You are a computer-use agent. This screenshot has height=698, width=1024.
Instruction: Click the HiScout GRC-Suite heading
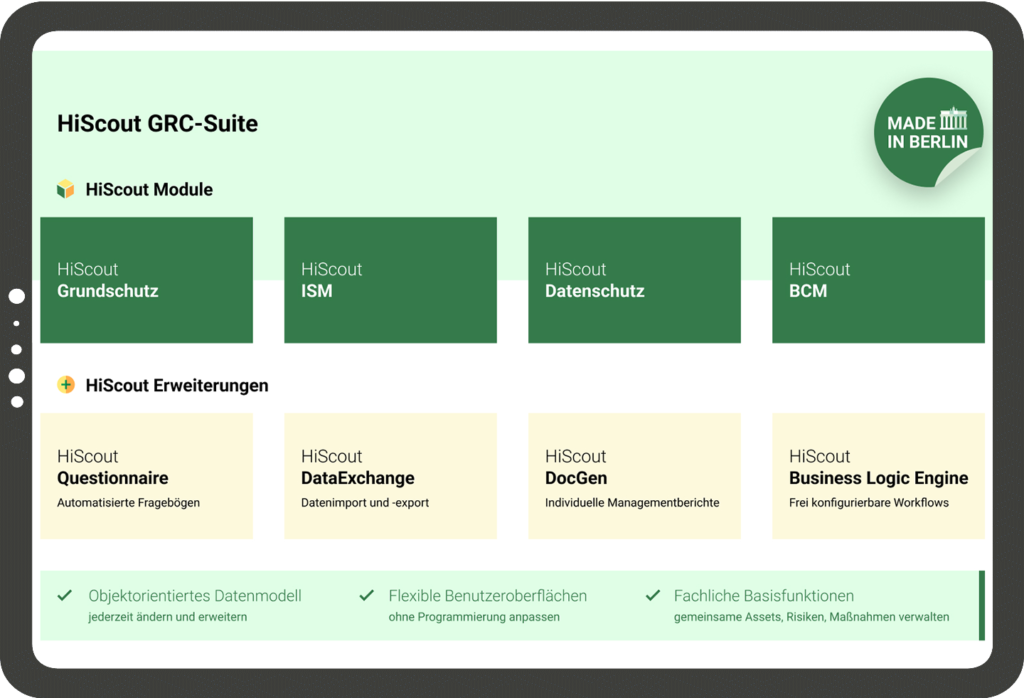pos(157,123)
